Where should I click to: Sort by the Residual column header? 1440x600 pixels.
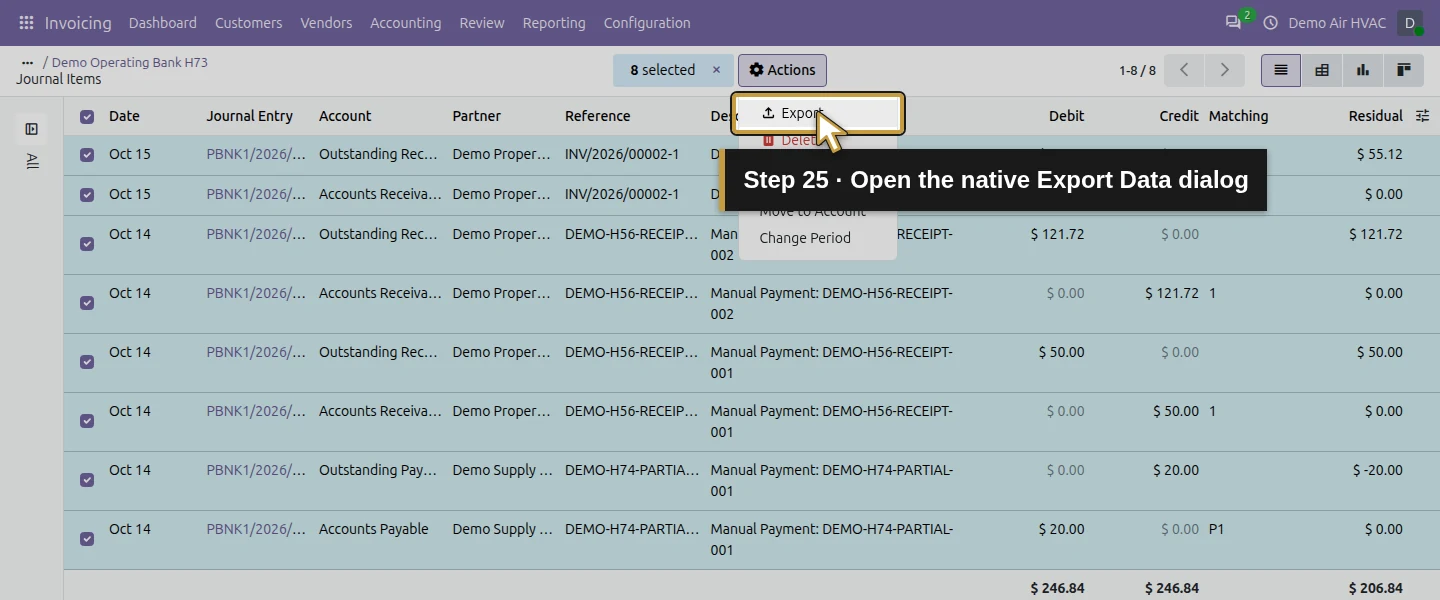click(x=1375, y=116)
